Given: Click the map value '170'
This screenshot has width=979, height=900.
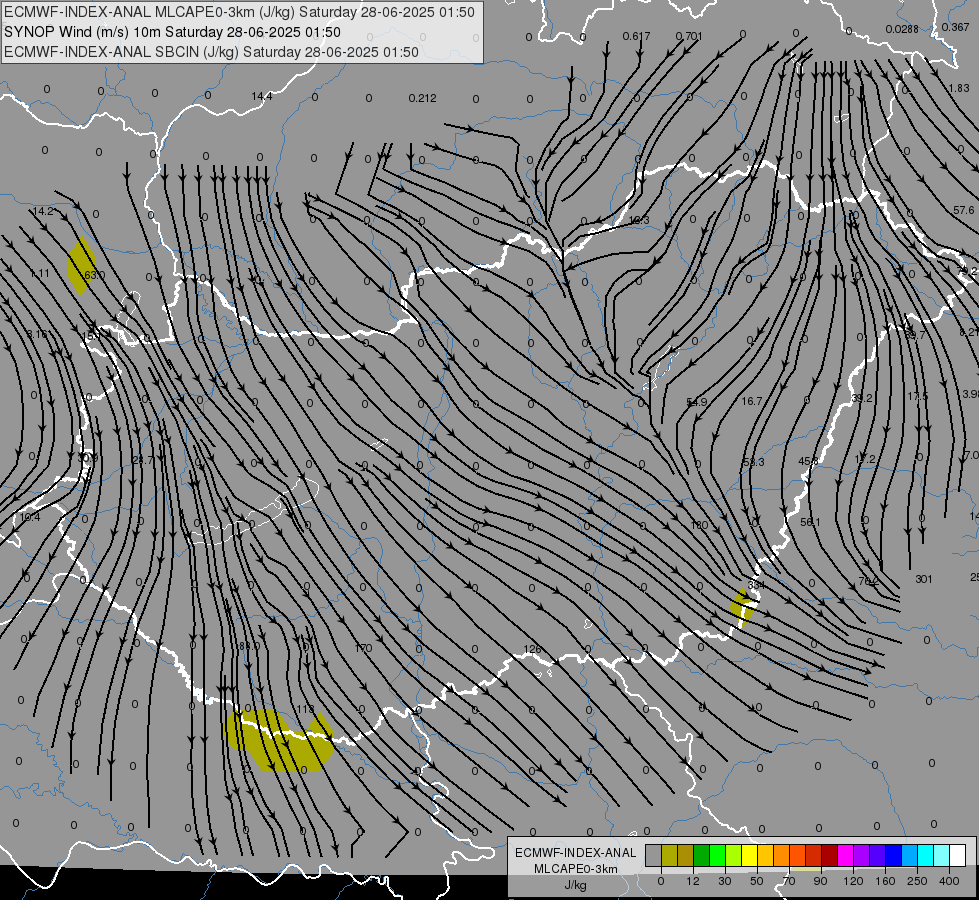Looking at the screenshot, I should [x=363, y=648].
